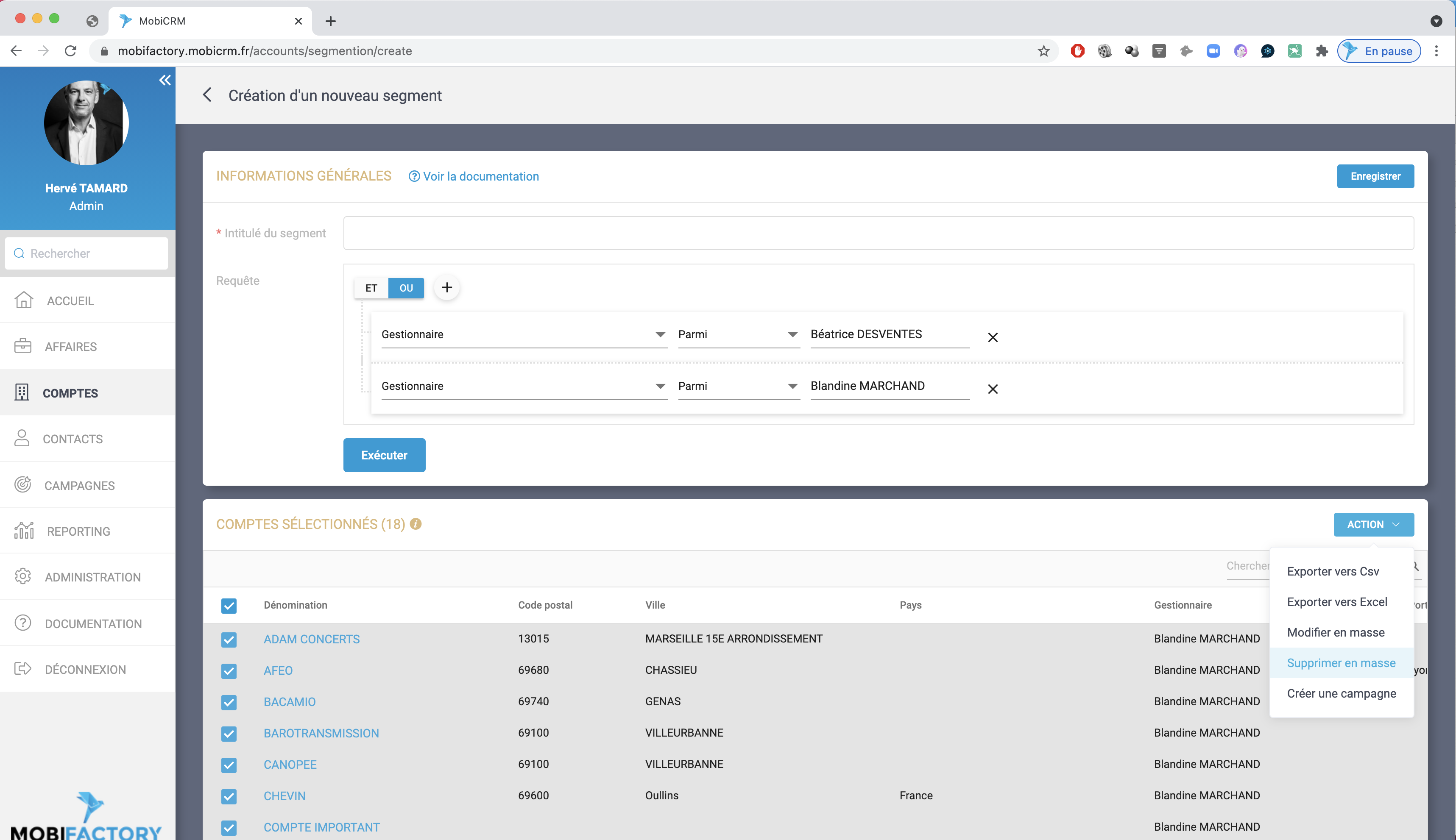Bookmark page with star icon
The image size is (1456, 840).
click(1043, 51)
